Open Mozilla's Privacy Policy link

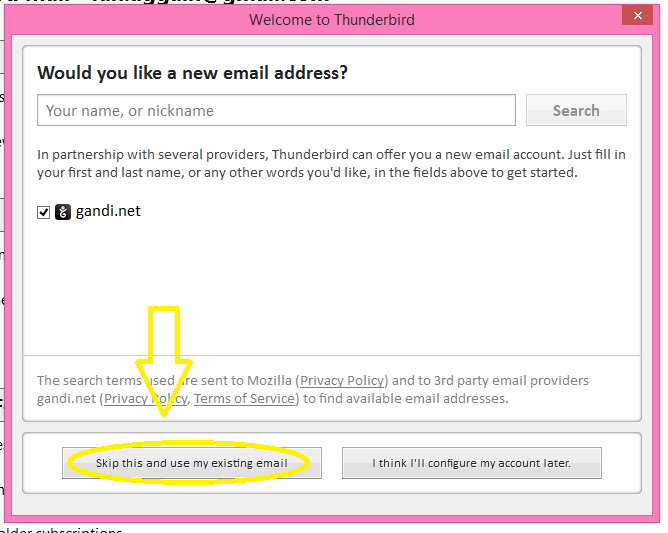point(342,380)
